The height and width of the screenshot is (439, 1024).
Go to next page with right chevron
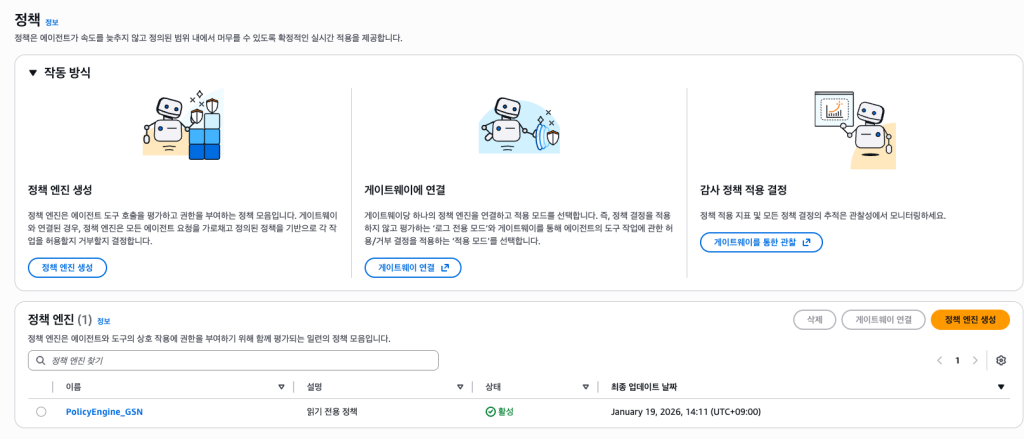tap(975, 360)
